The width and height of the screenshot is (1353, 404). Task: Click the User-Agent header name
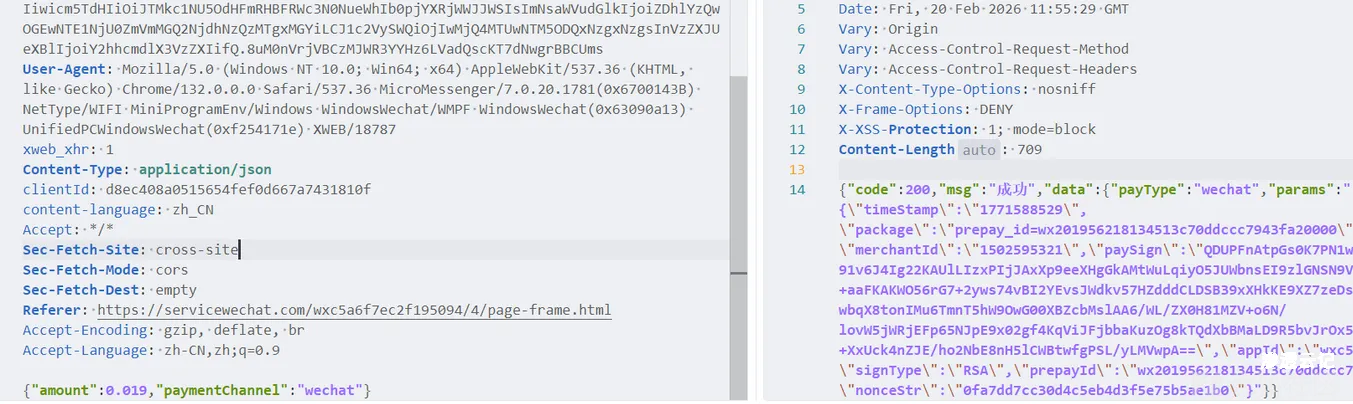point(66,69)
